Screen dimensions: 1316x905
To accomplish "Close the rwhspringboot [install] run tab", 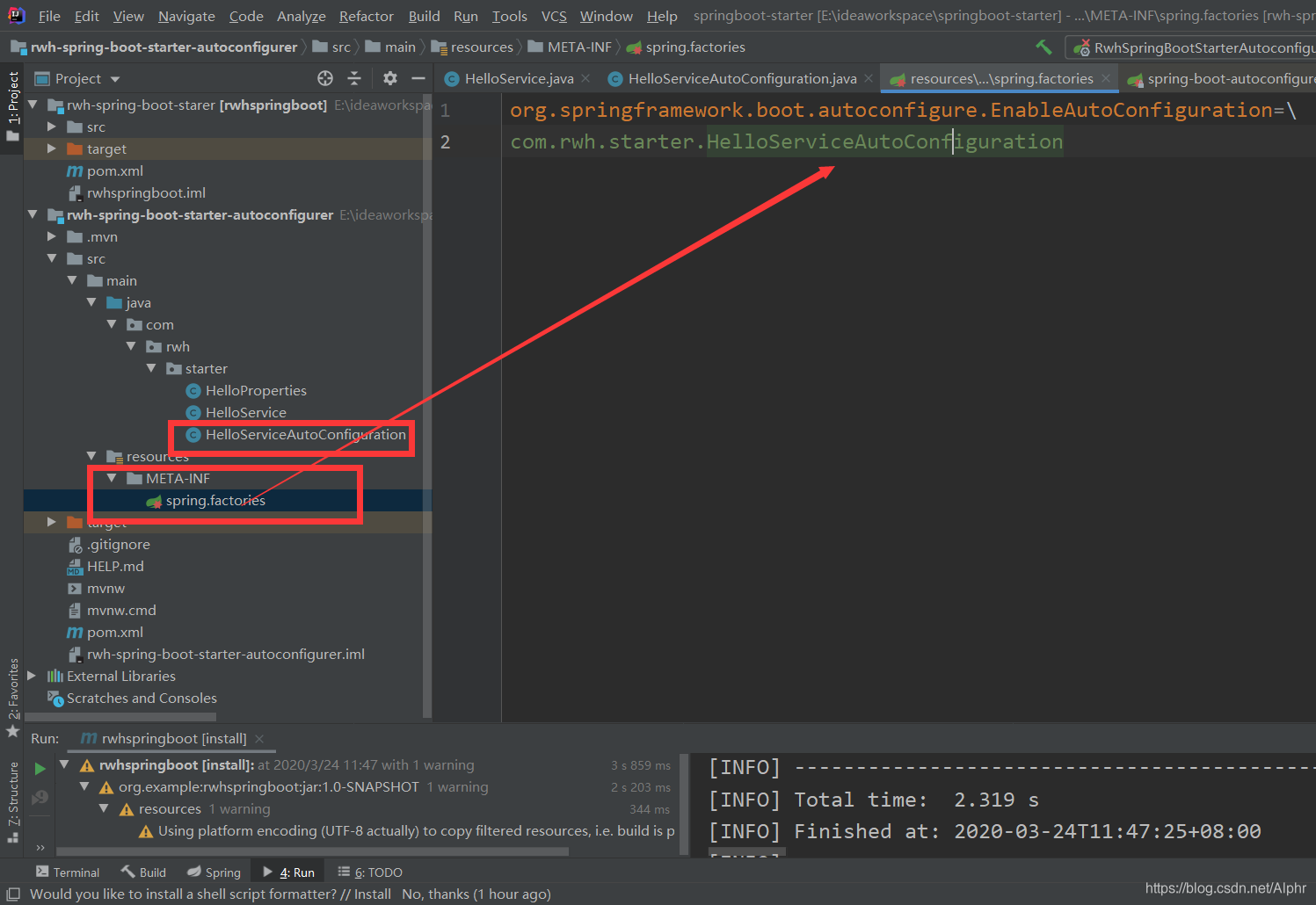I will point(259,739).
